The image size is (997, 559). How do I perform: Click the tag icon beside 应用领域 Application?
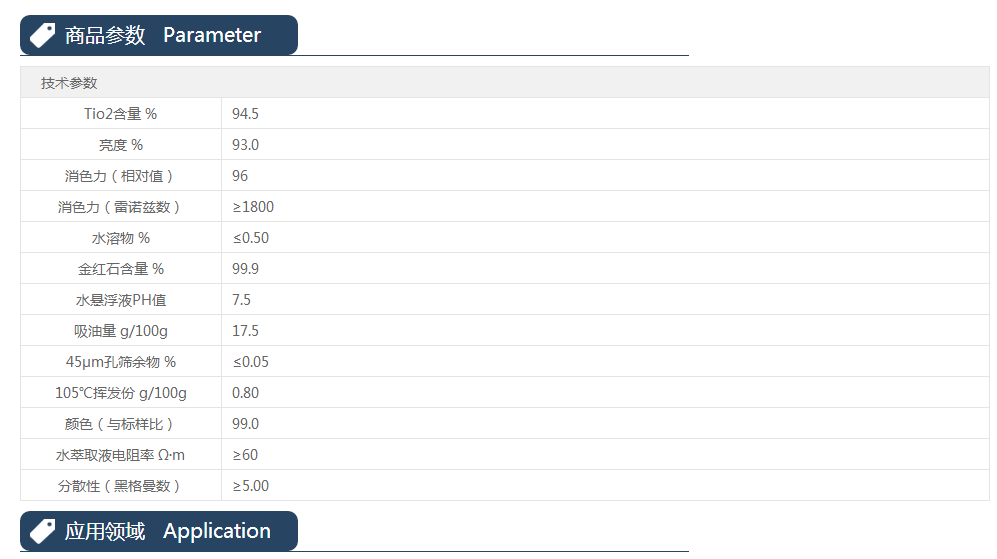42,531
